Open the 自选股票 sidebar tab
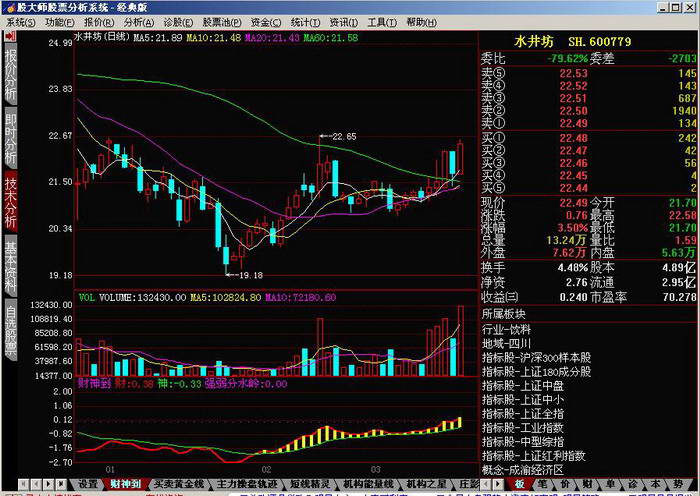Viewport: 700px width, 496px height. [x=10, y=330]
